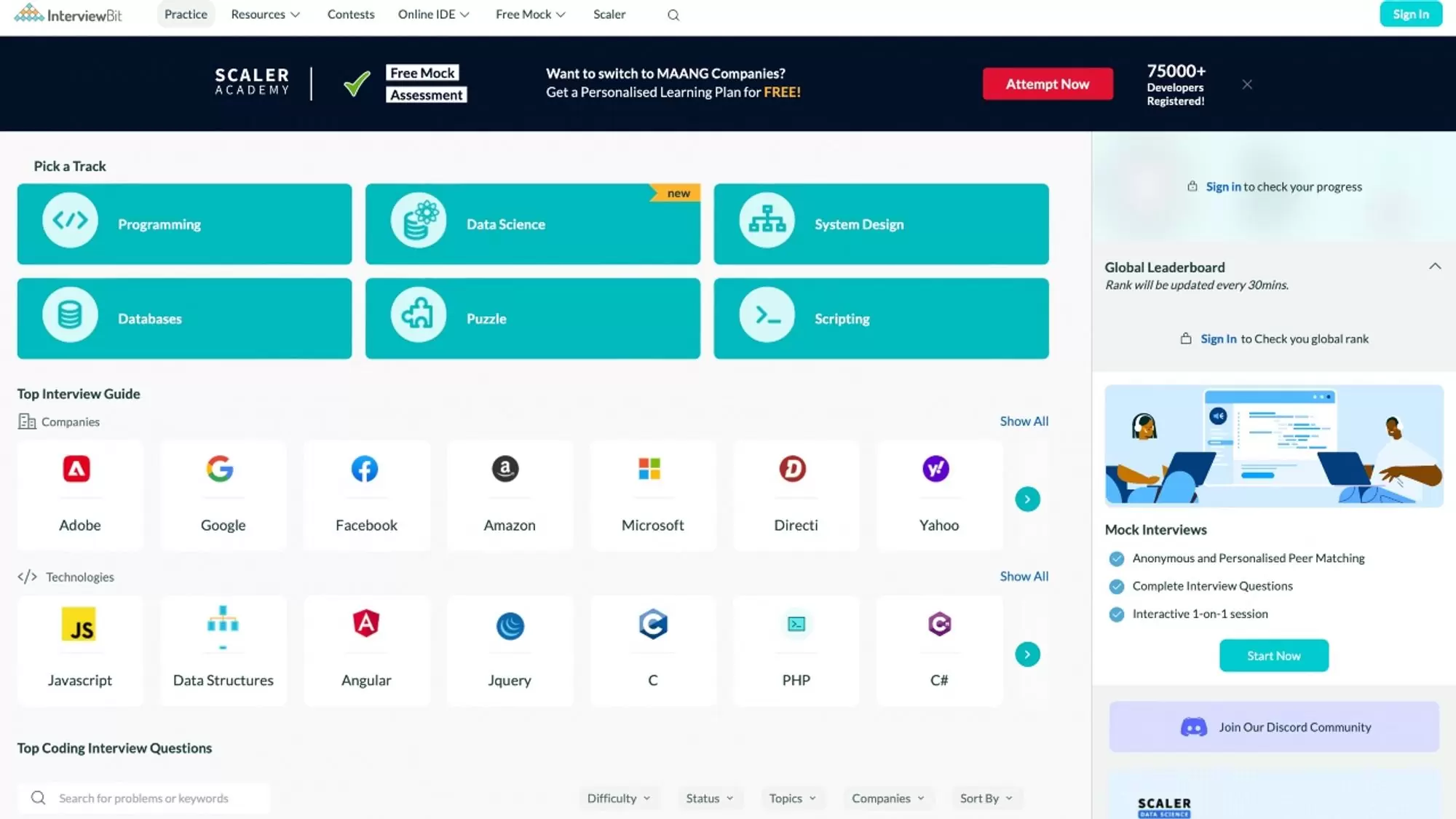1456x819 pixels.
Task: Click the Scaler Academy banner logo
Action: 252,82
